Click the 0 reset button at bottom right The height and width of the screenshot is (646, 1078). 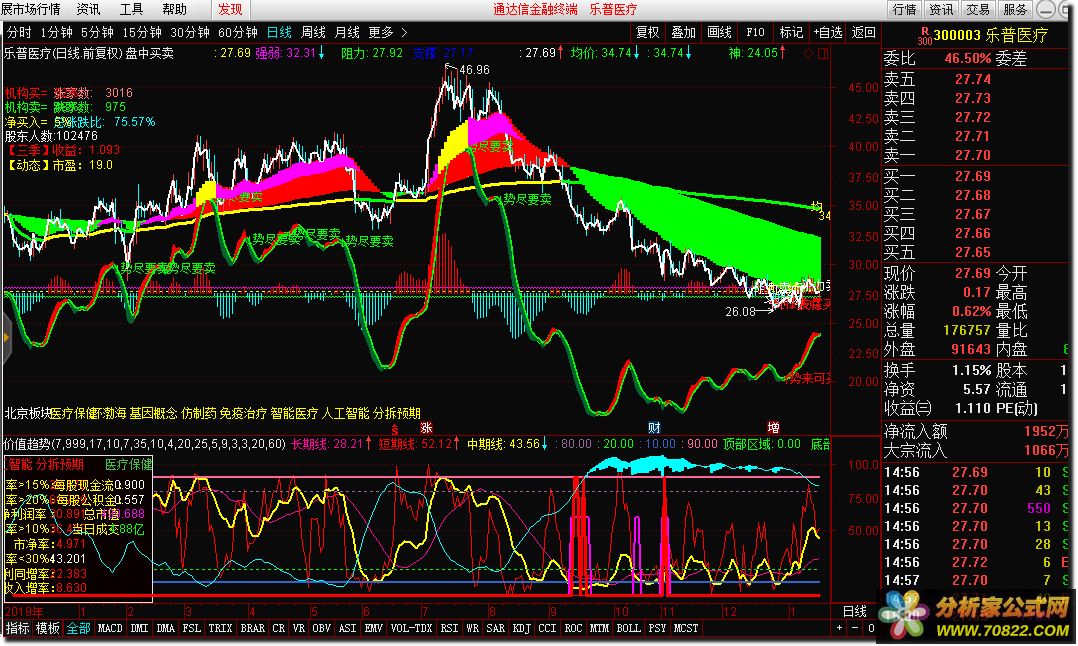point(870,628)
